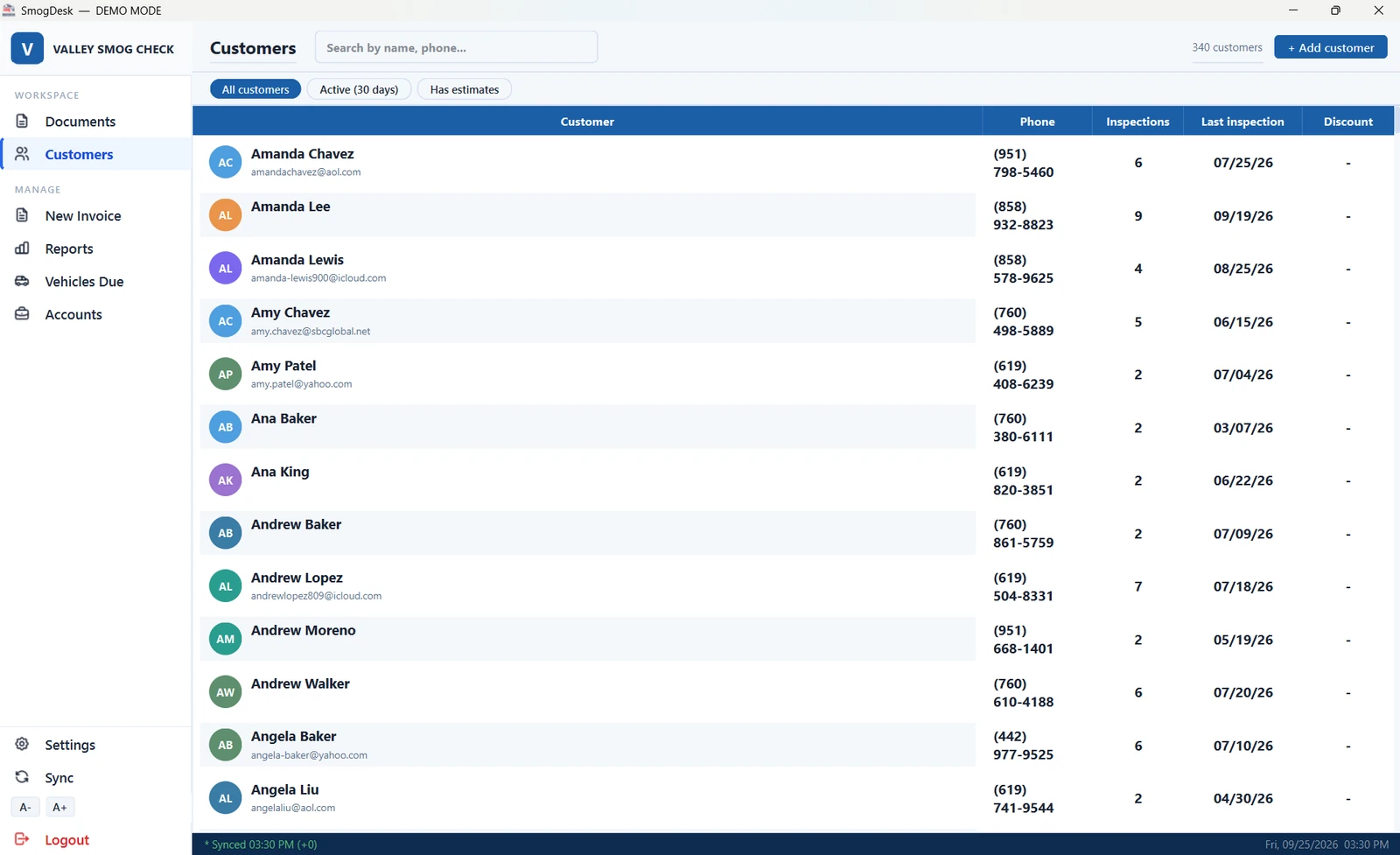Click the status bar date Fri, 09/25/2026
This screenshot has height=855, width=1400.
click(x=1301, y=844)
